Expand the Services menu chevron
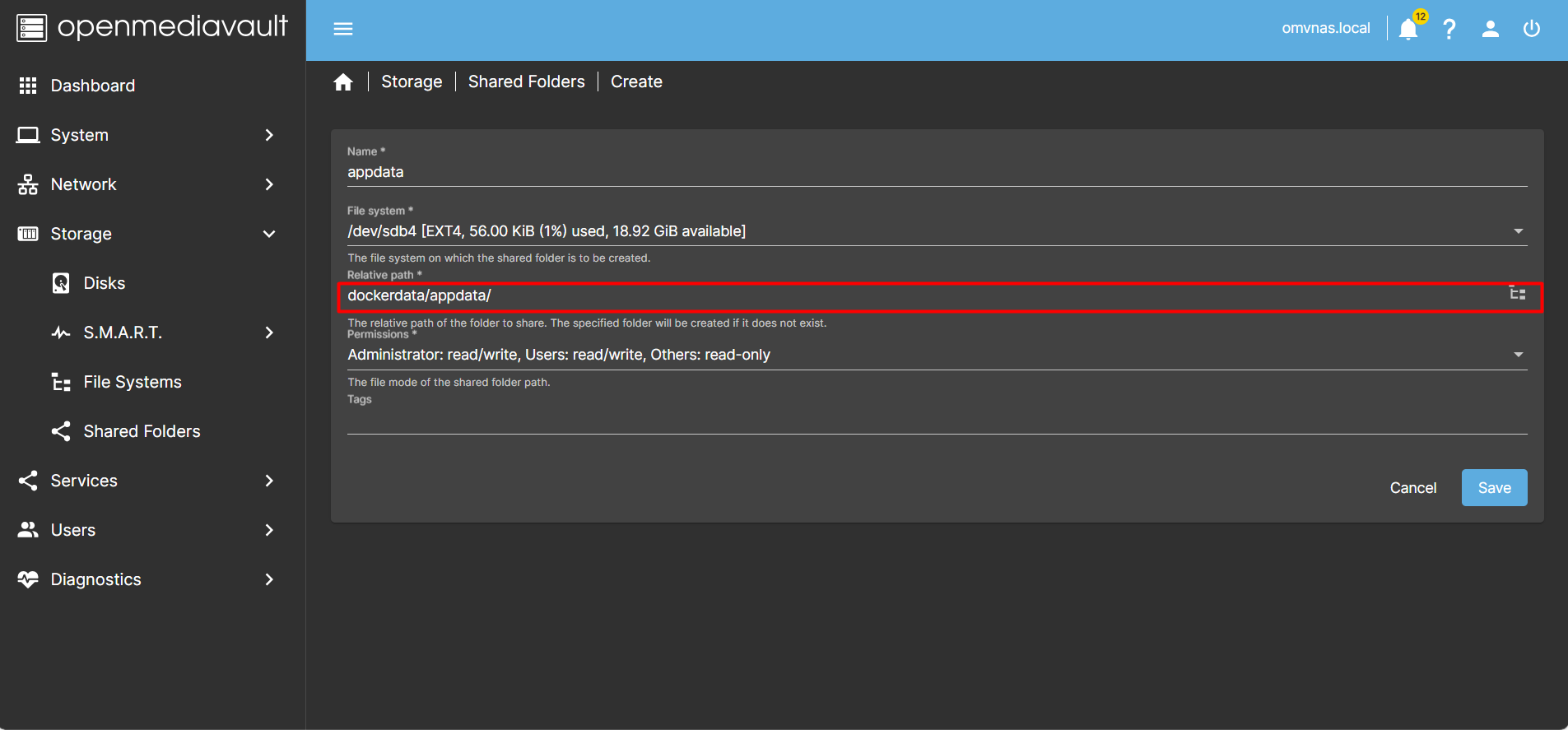 tap(269, 481)
